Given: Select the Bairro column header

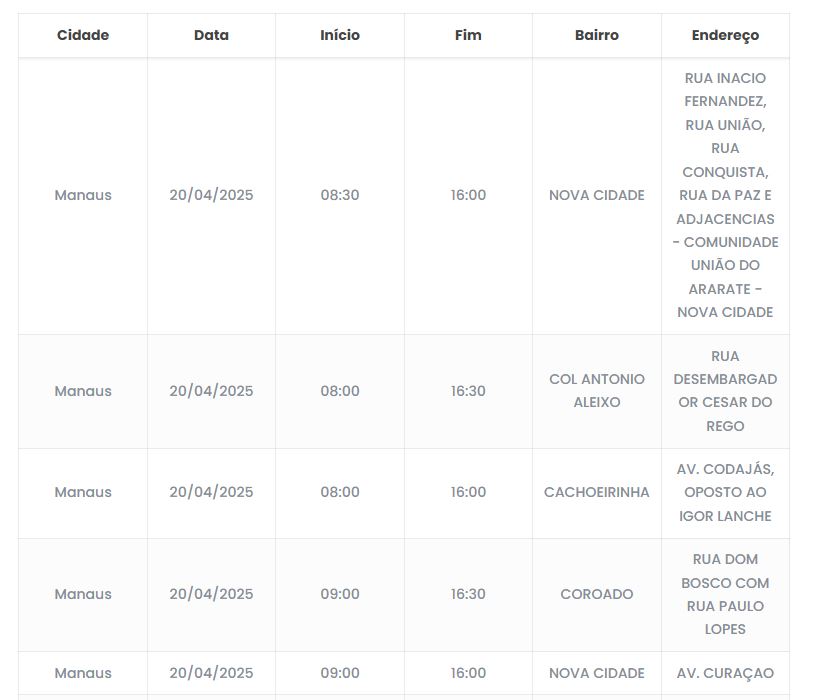Looking at the screenshot, I should [597, 35].
